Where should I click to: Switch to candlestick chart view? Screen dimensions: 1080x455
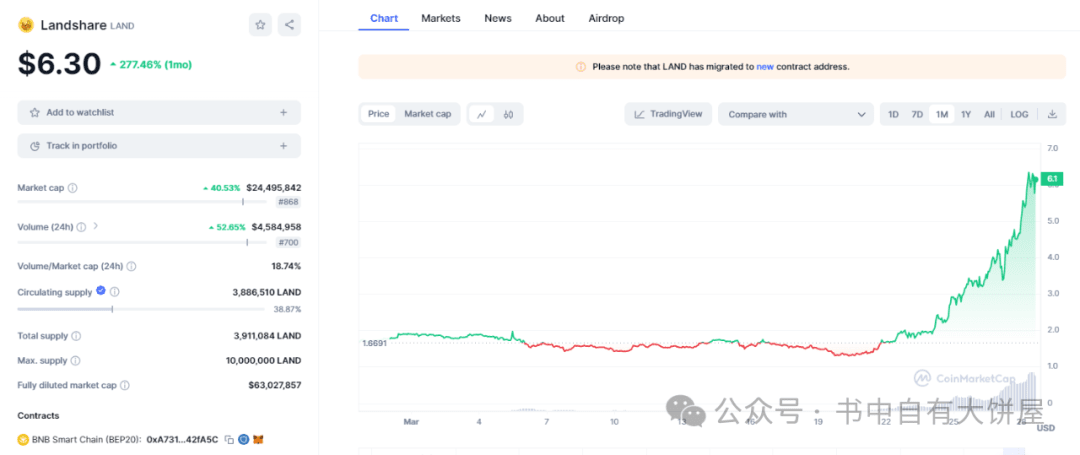coord(508,114)
